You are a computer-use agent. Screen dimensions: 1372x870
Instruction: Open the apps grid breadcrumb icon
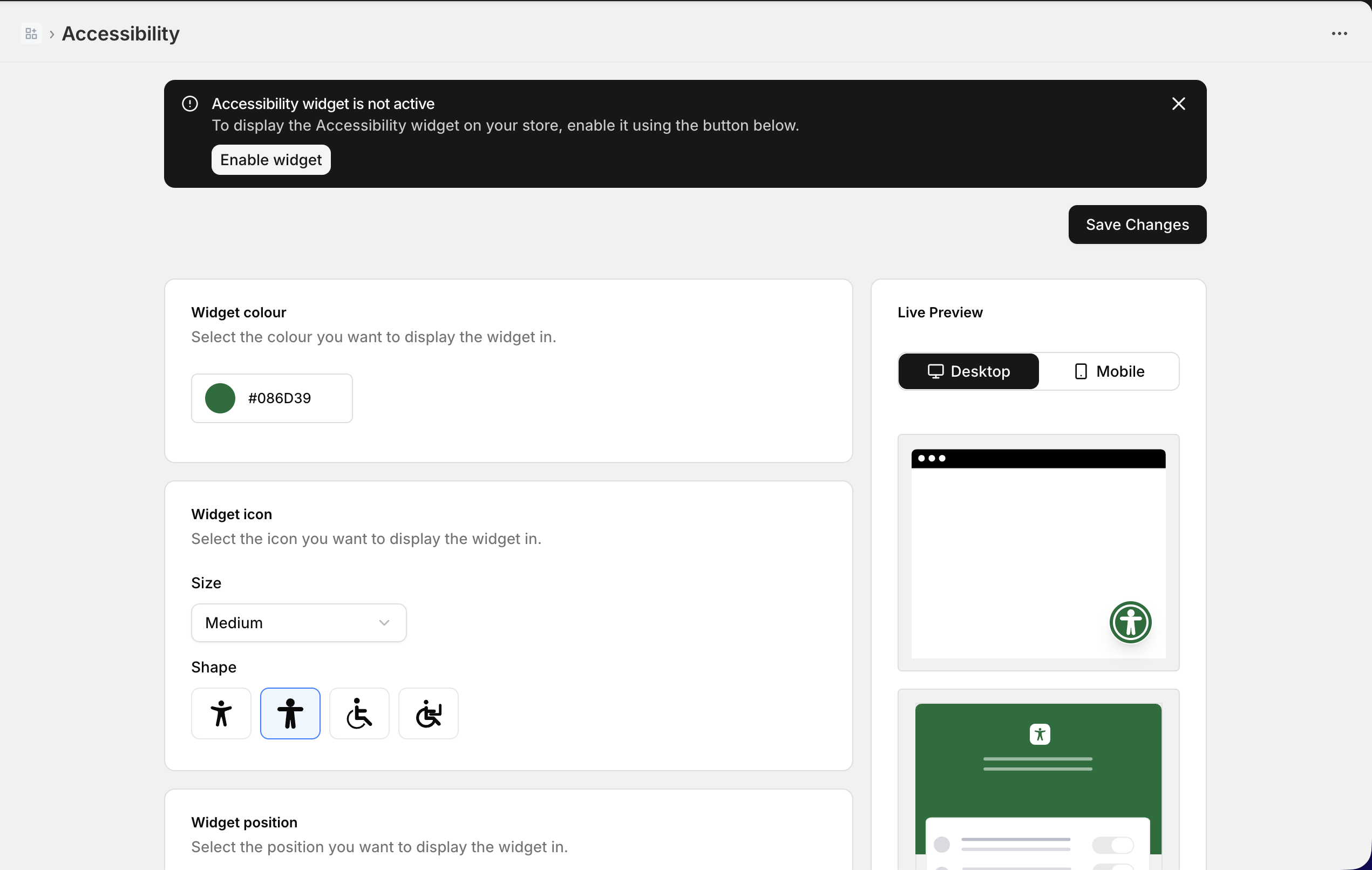pyautogui.click(x=31, y=33)
